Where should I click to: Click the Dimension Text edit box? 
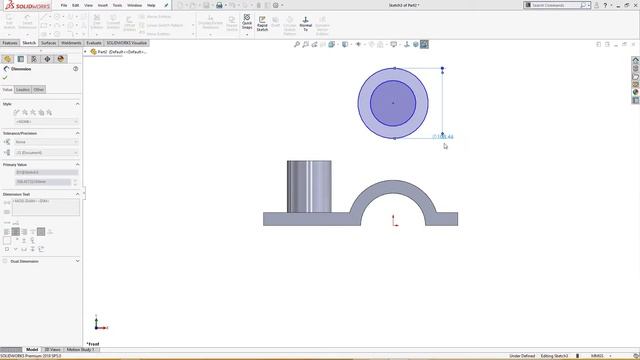click(46, 207)
